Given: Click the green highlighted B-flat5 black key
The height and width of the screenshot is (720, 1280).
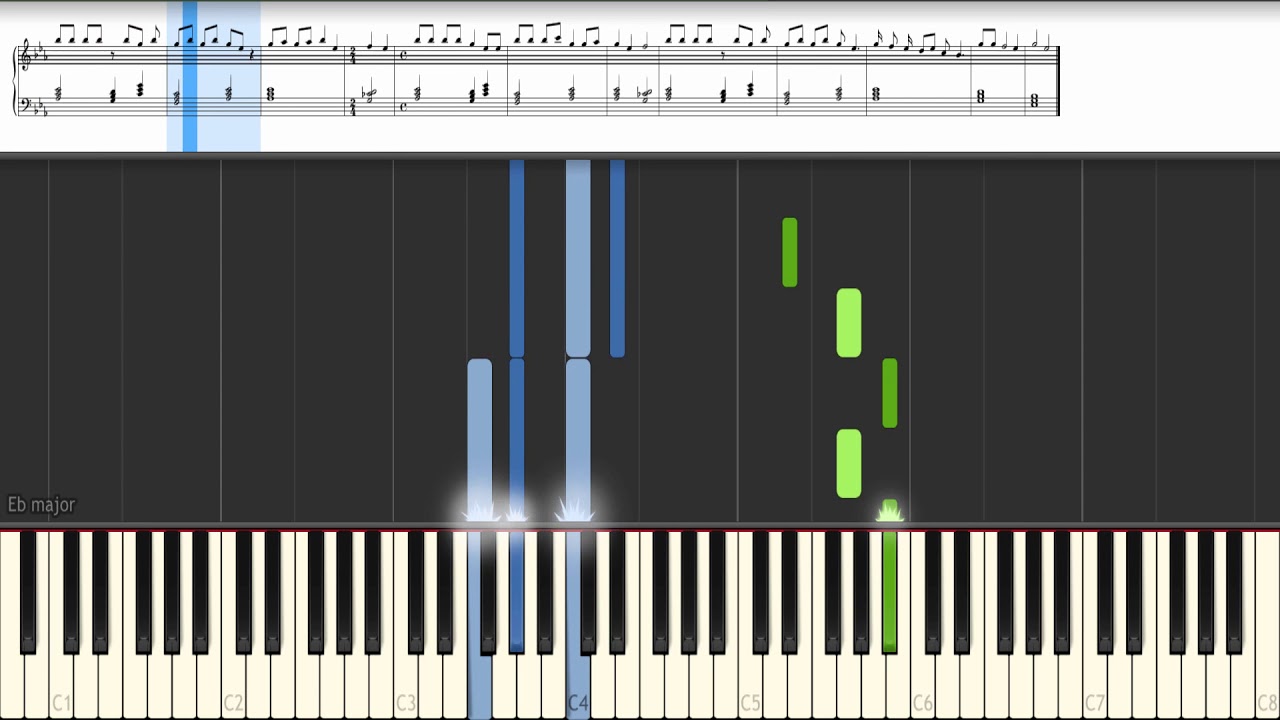Looking at the screenshot, I should point(890,592).
